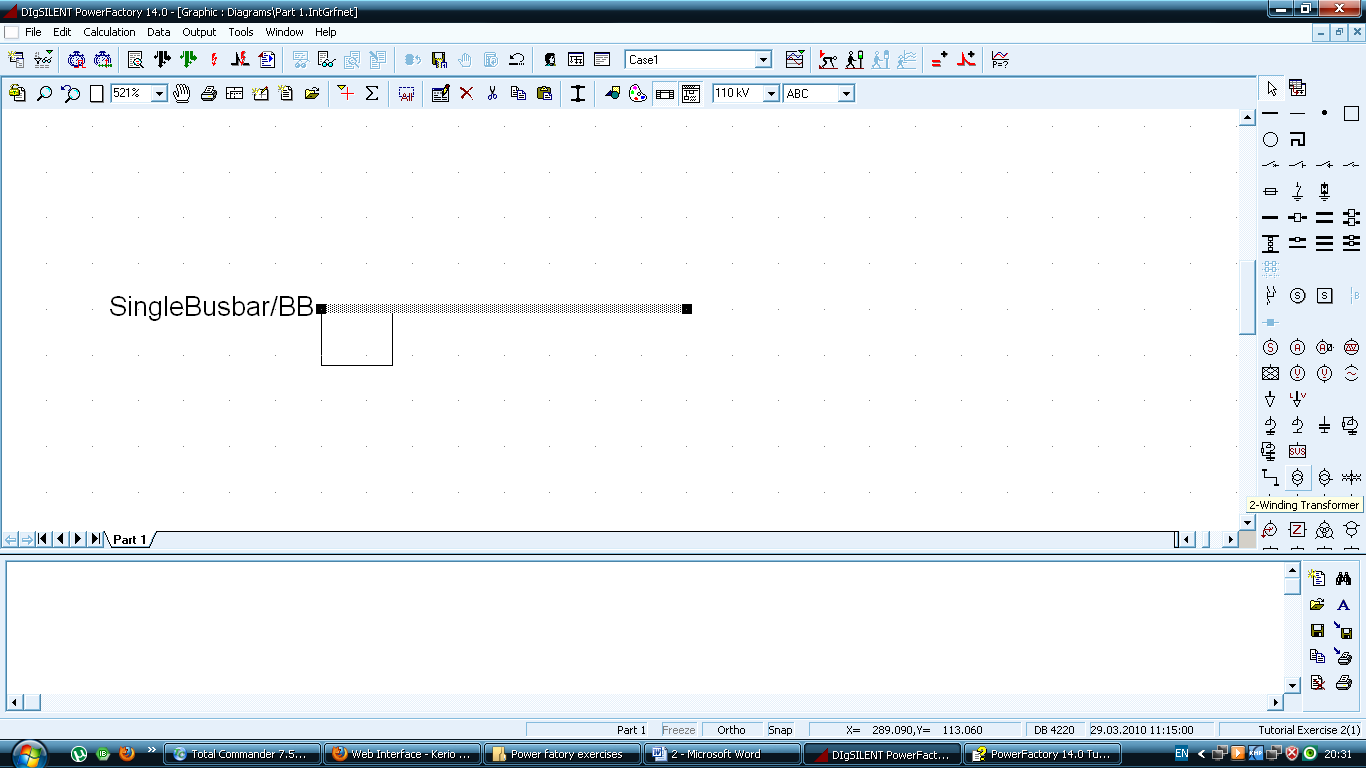Click the SingleBusbar/BB busbar label
Viewport: 1366px width, 768px height.
click(x=211, y=307)
